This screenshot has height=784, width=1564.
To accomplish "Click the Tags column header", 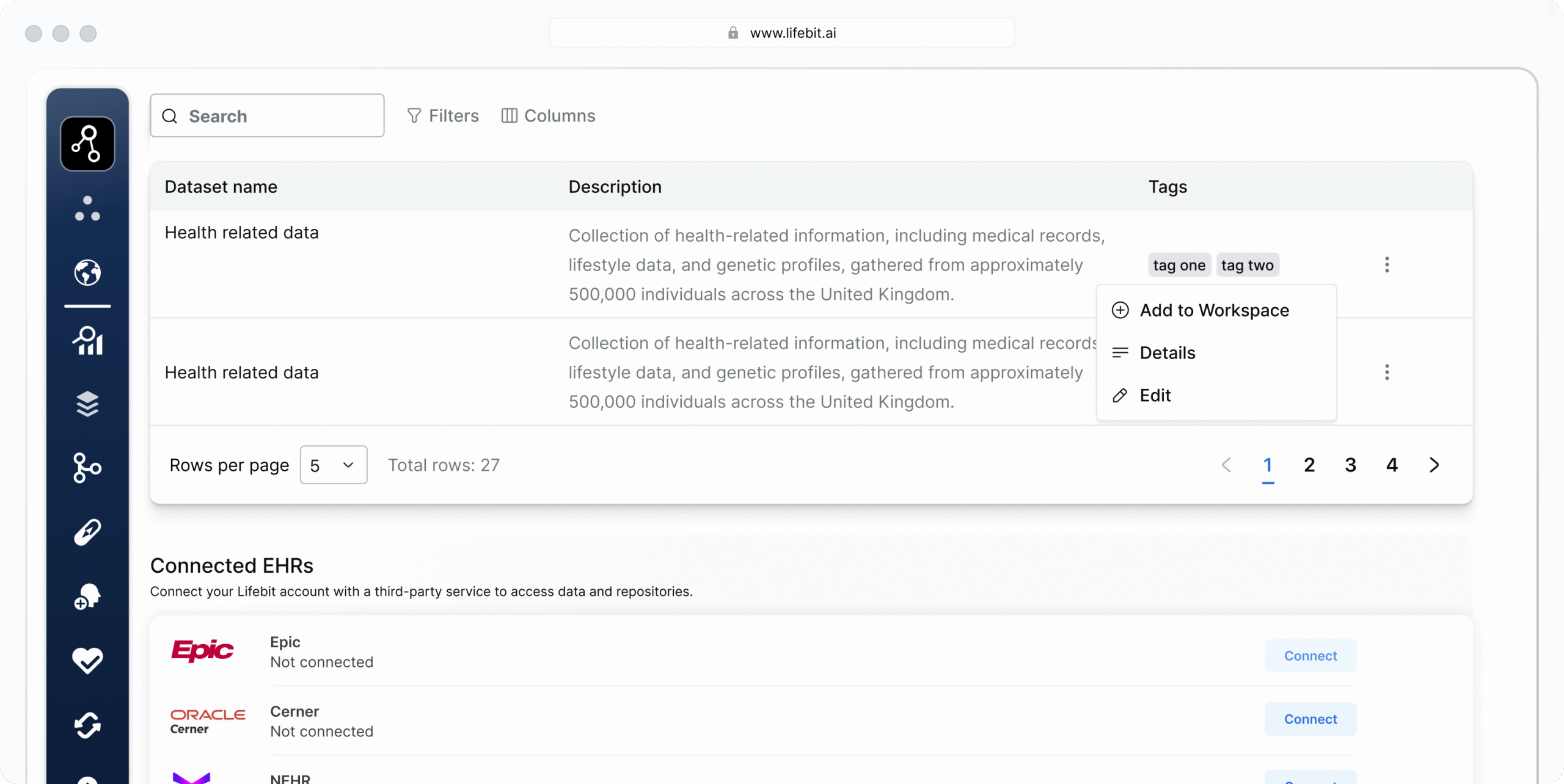I will coord(1168,187).
